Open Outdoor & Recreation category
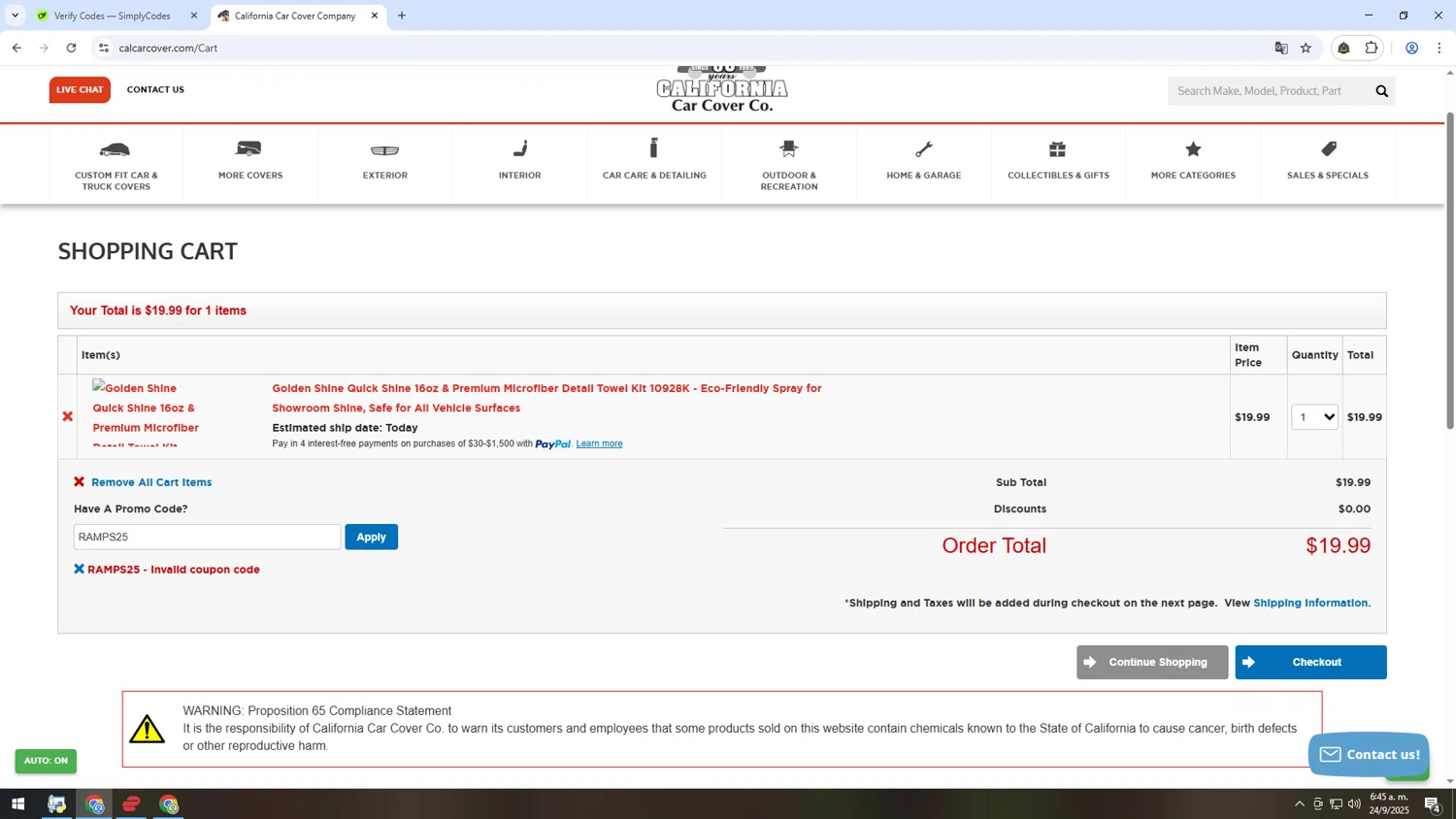Screen dimensions: 1456x819 [x=789, y=164]
